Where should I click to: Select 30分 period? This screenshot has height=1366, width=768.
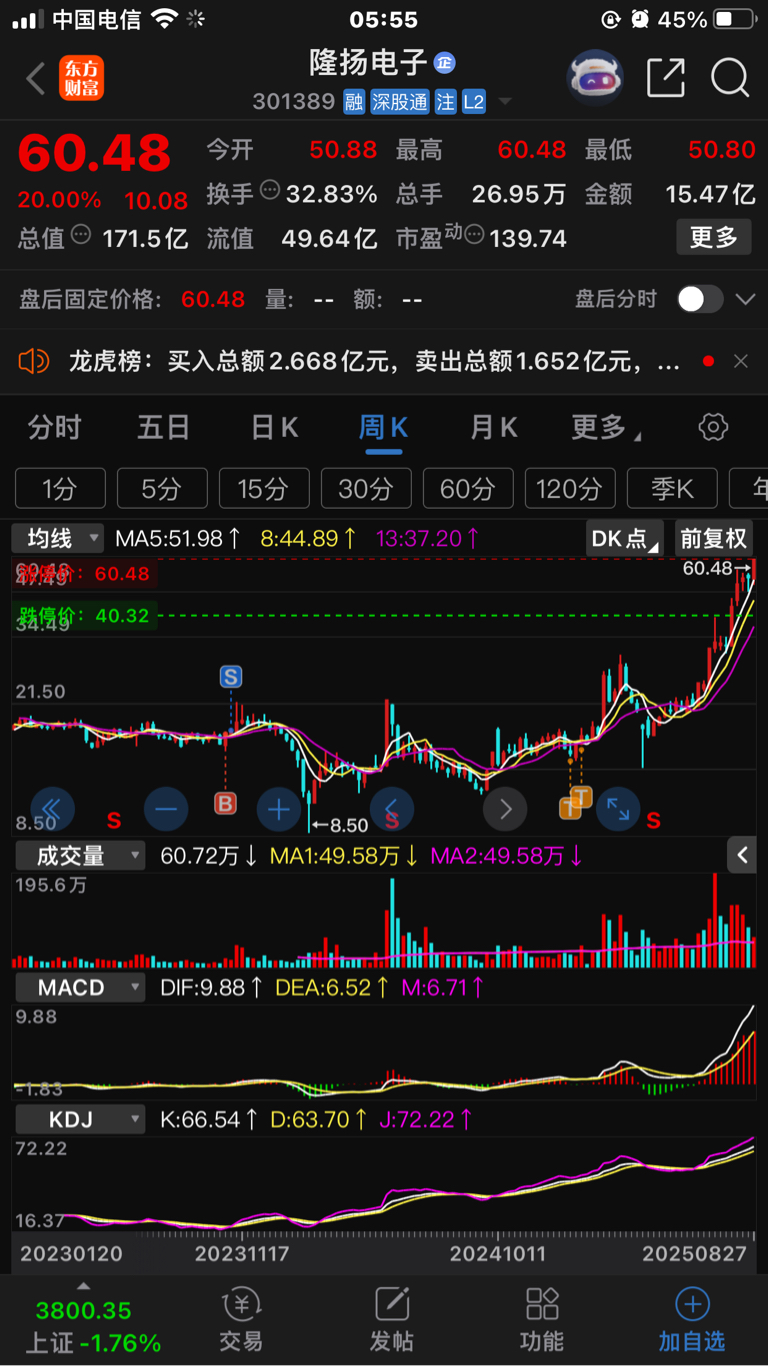click(366, 489)
